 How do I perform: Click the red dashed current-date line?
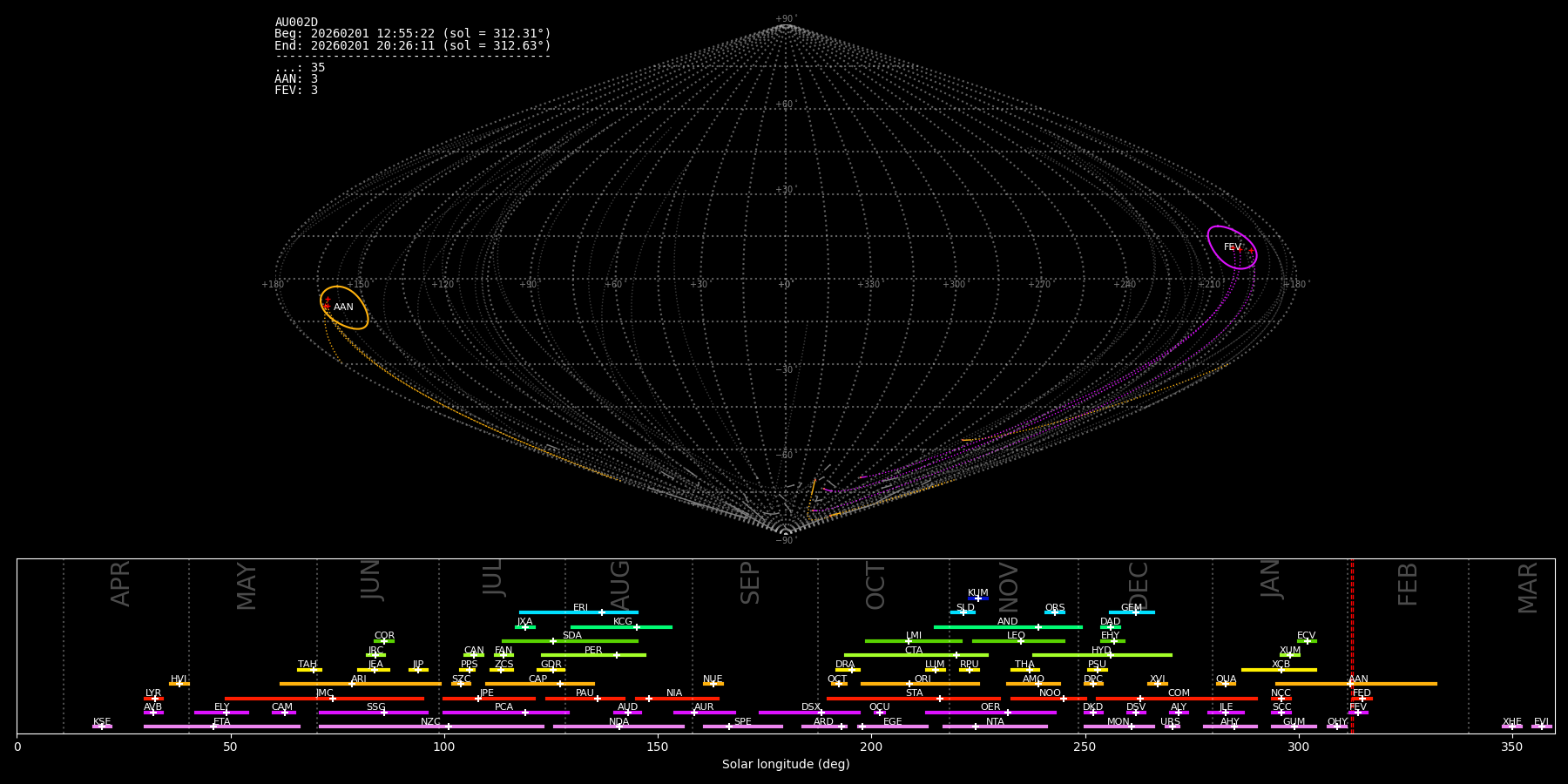click(x=1352, y=645)
